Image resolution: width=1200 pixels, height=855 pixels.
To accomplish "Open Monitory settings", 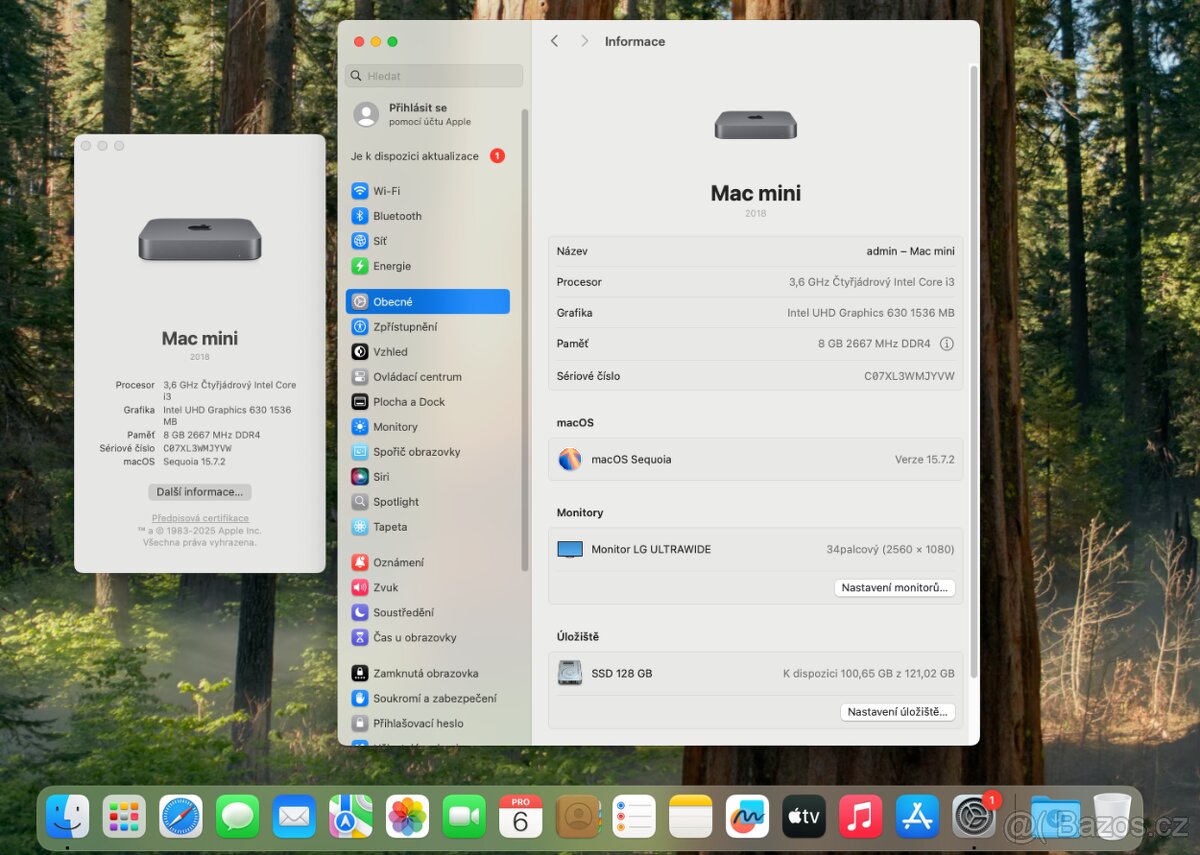I will [x=393, y=426].
